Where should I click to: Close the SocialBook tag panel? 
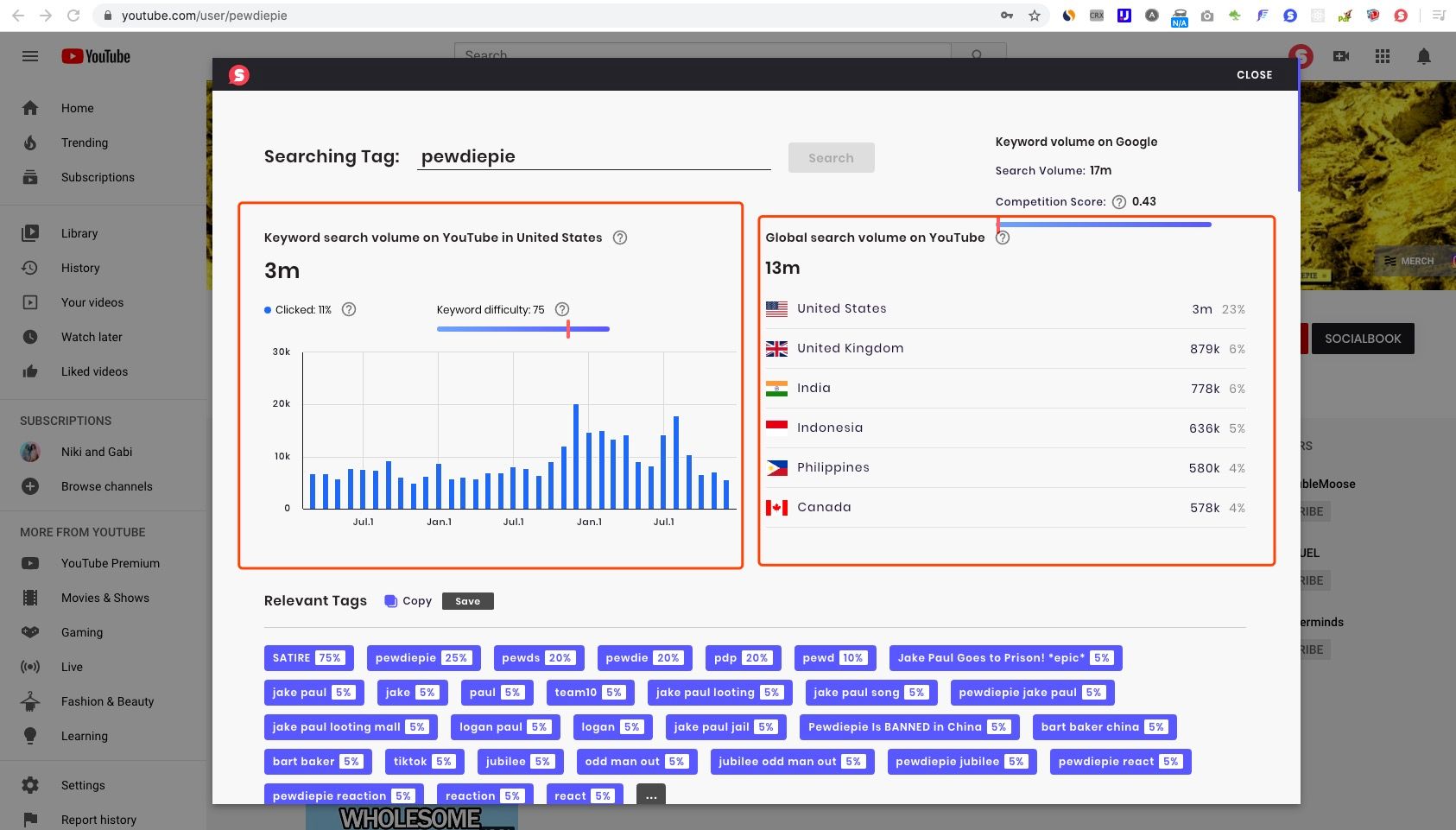tap(1254, 75)
